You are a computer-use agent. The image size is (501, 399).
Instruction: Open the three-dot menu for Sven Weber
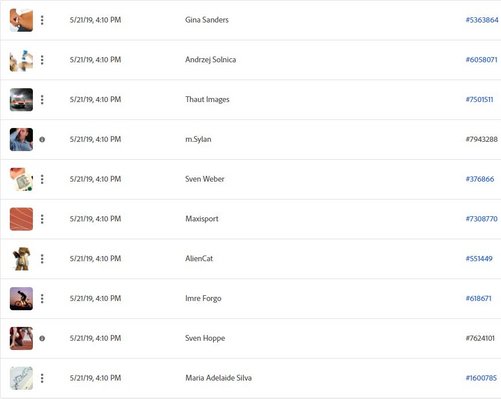click(42, 179)
